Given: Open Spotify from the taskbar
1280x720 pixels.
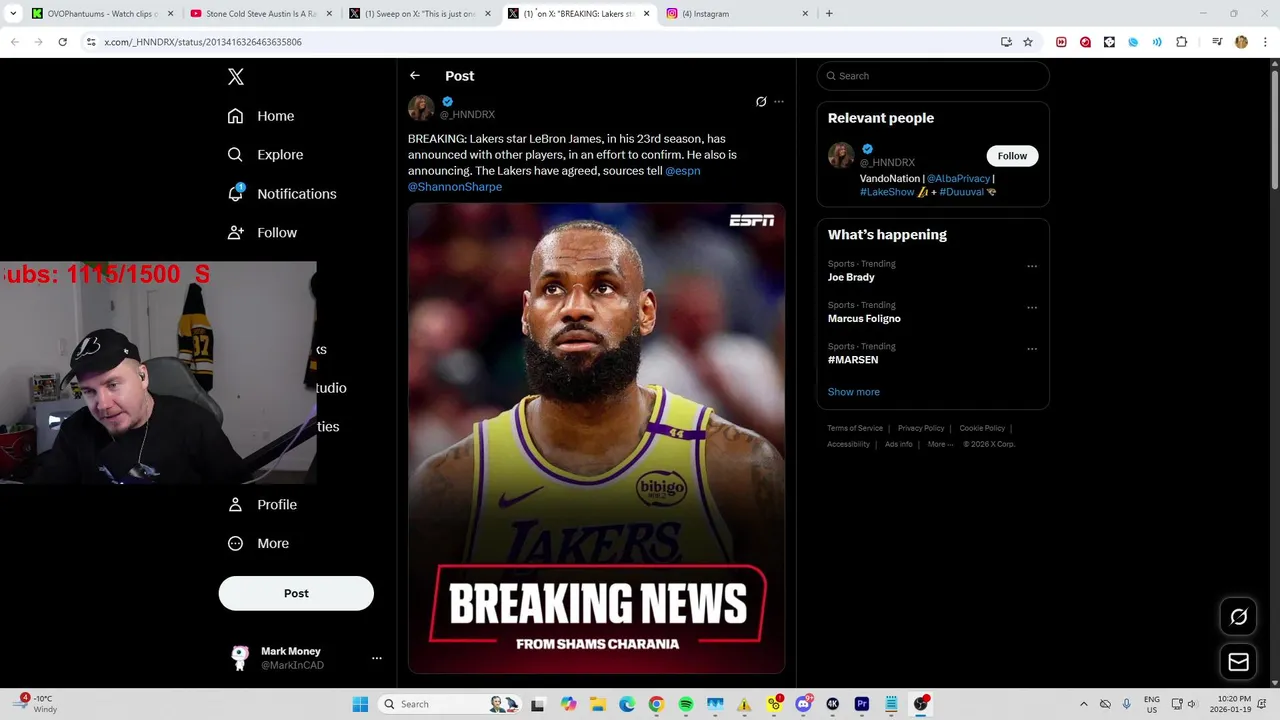Looking at the screenshot, I should [686, 704].
